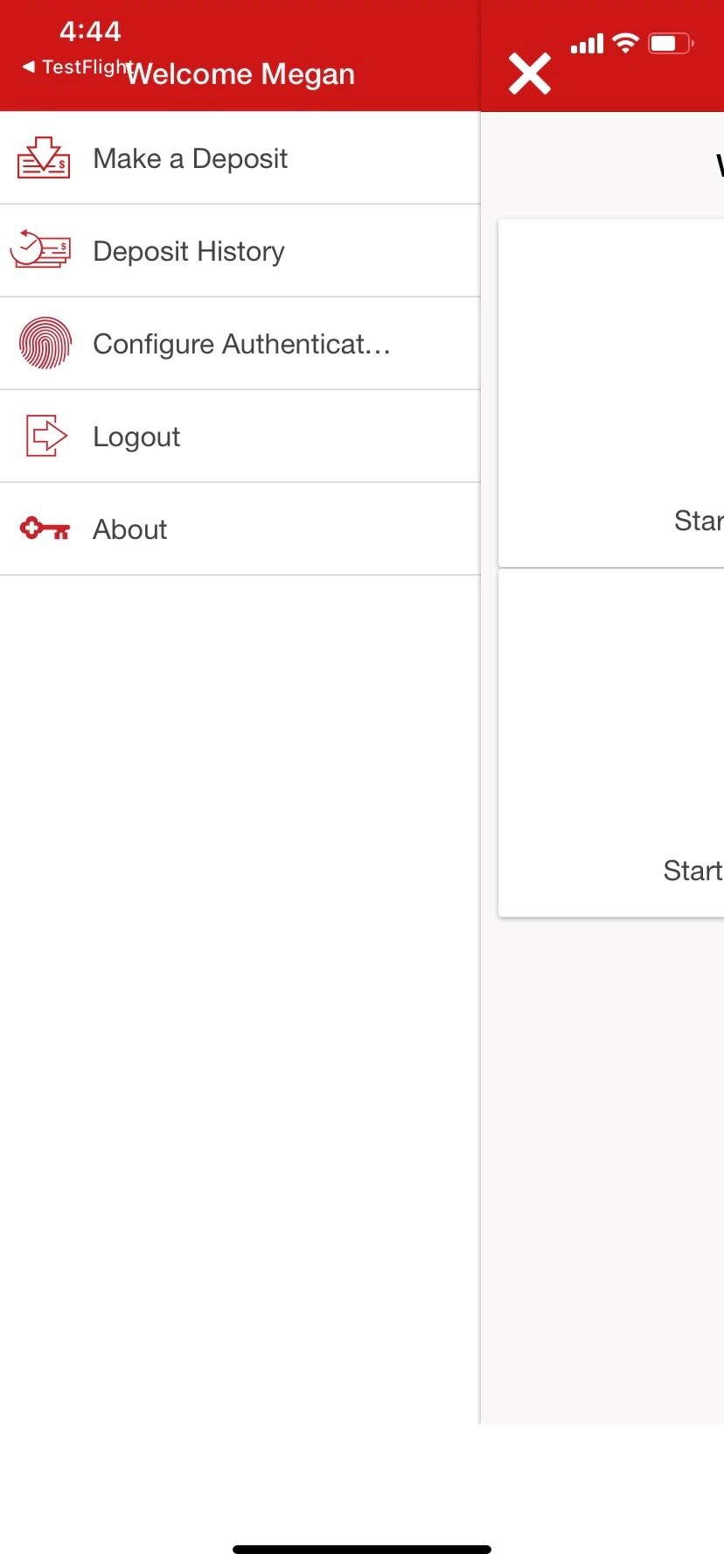Tap the TestFlight back arrow

pyautogui.click(x=28, y=66)
